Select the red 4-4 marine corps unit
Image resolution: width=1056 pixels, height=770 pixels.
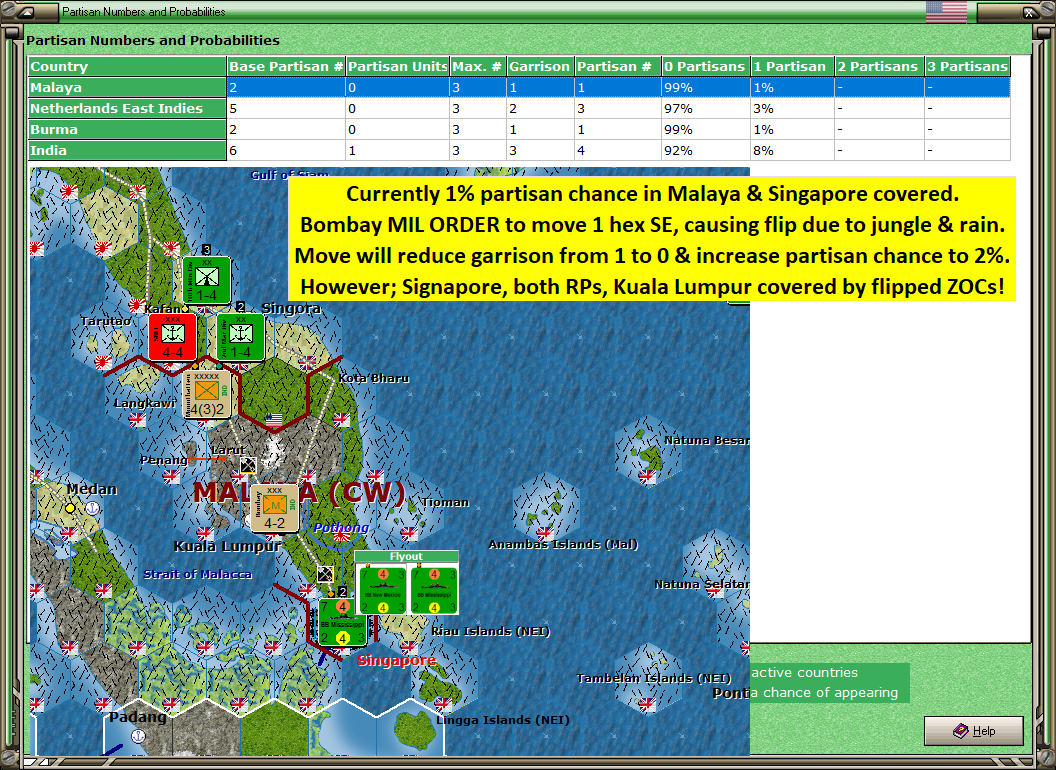click(x=172, y=336)
